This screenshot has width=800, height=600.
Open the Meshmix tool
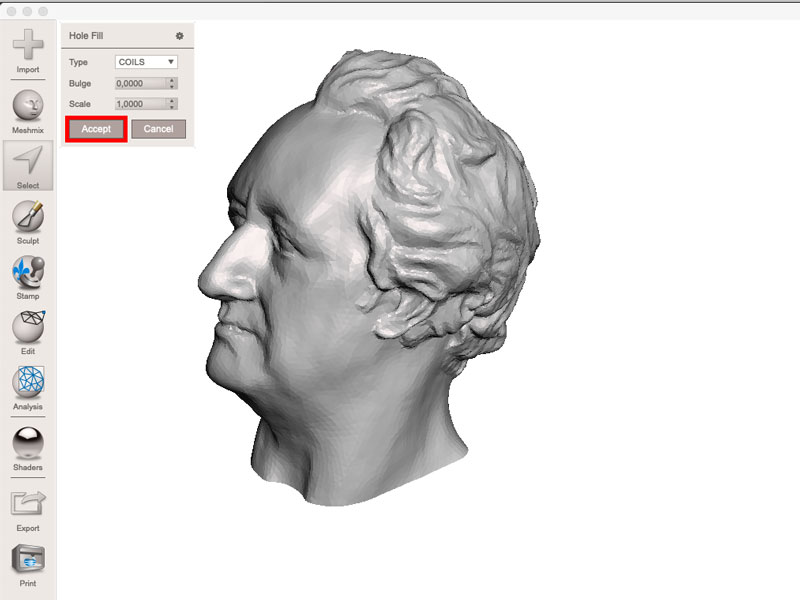[x=28, y=112]
